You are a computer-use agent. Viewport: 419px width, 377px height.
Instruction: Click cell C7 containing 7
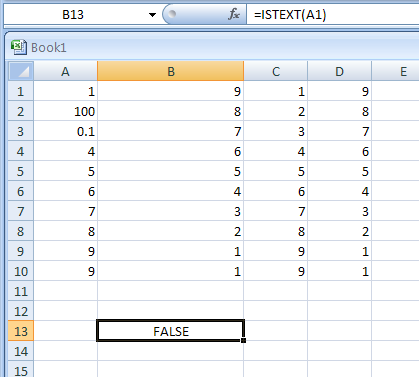pyautogui.click(x=276, y=211)
